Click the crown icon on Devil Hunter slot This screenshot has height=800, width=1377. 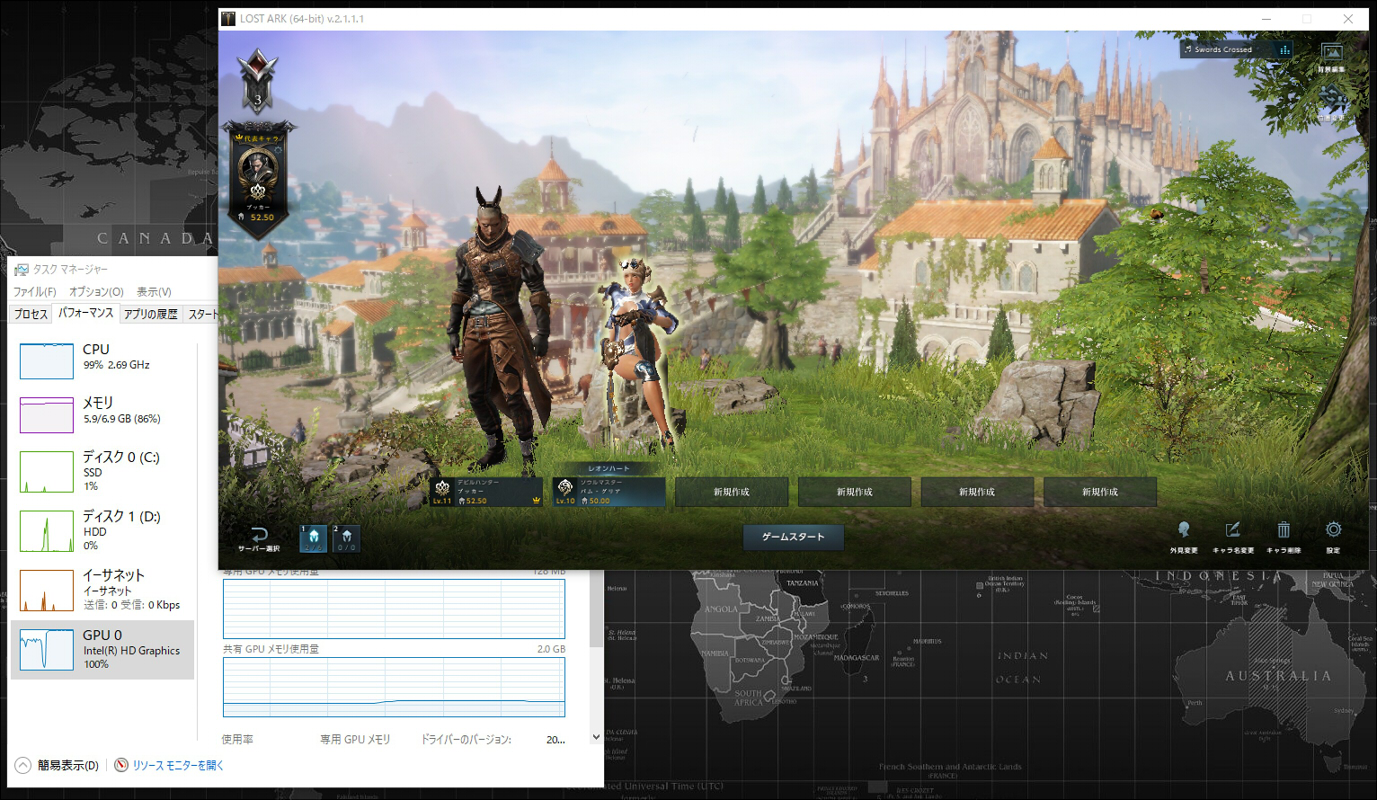point(535,500)
